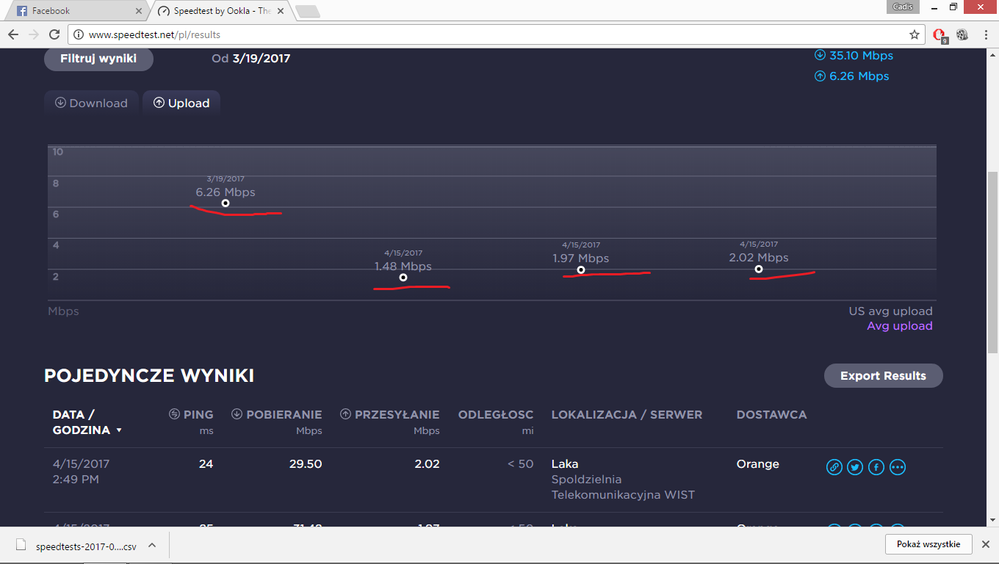The image size is (999, 564).
Task: Sort results by Data / Godzina arrow
Action: (x=120, y=431)
